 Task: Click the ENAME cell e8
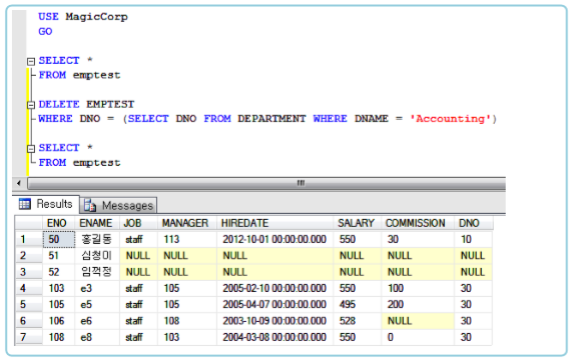(97, 337)
